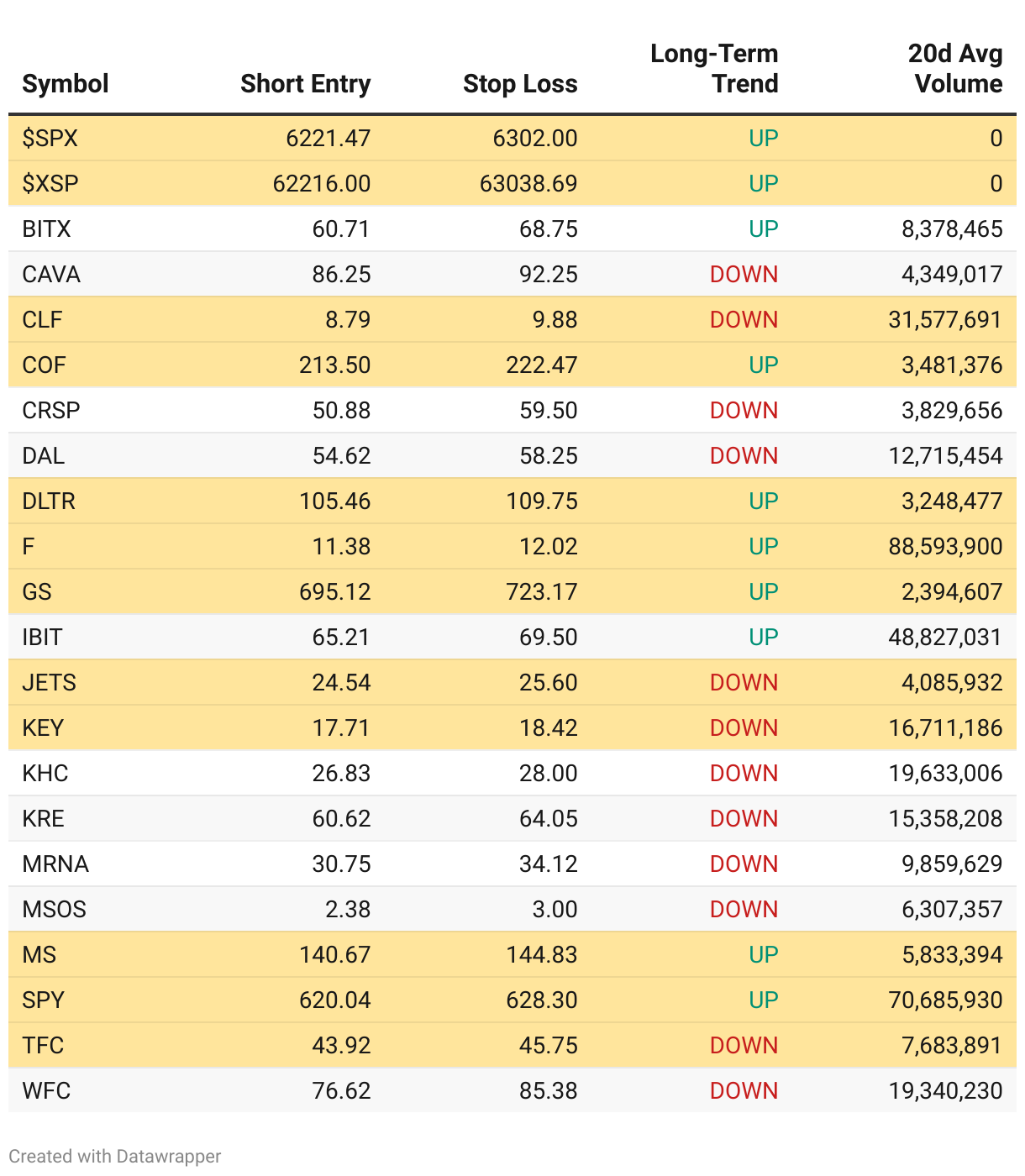Click the 20d Avg Volume header

click(x=956, y=69)
